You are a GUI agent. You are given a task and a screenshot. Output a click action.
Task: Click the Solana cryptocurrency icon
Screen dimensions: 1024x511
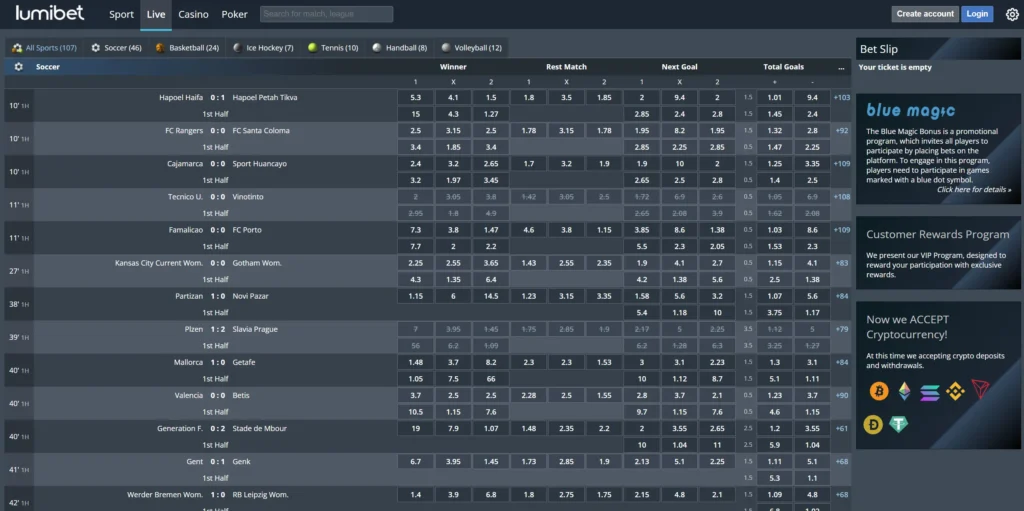[x=929, y=391]
